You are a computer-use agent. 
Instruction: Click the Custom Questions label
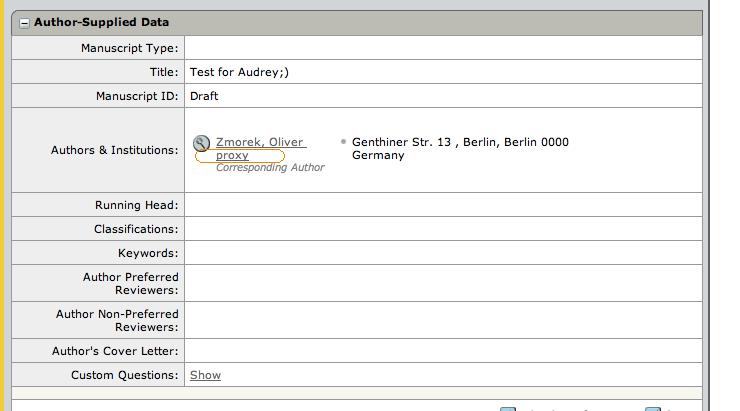(x=124, y=375)
